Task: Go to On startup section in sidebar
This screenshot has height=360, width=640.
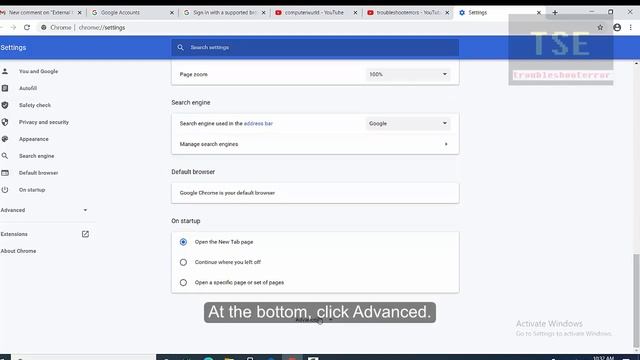Action: click(32, 190)
